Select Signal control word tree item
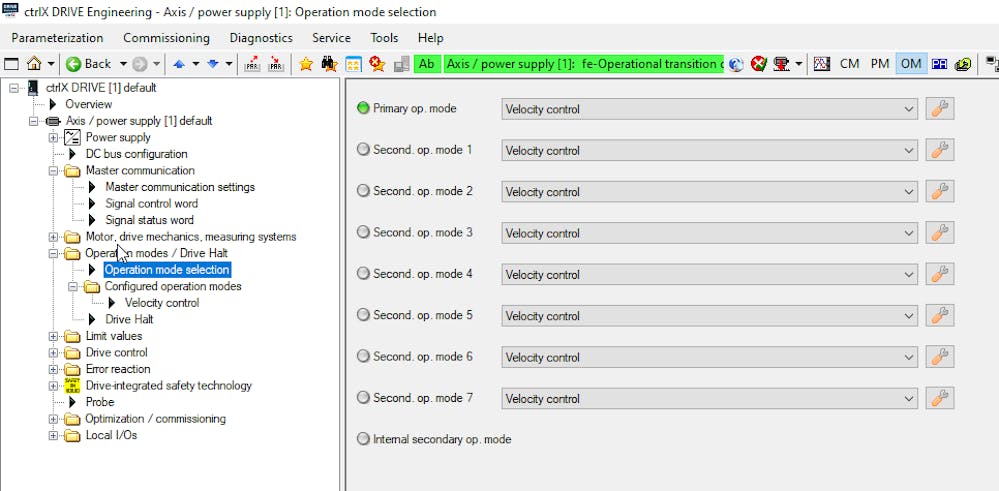 pos(151,203)
